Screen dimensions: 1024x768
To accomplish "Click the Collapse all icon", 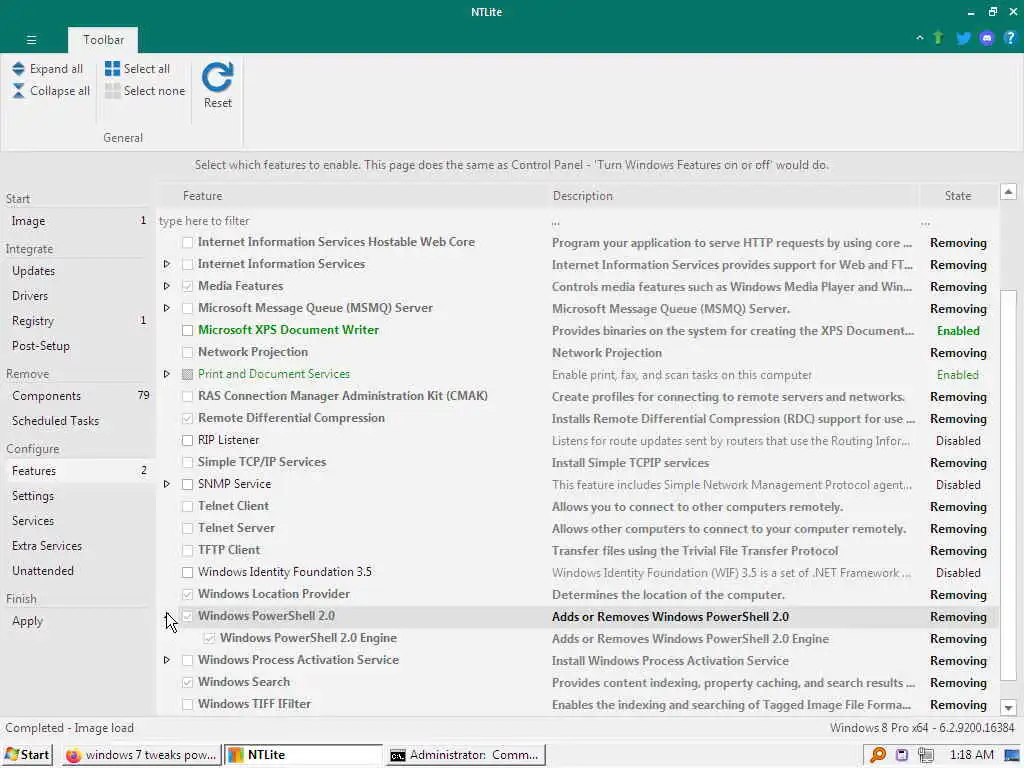I will click(x=18, y=91).
